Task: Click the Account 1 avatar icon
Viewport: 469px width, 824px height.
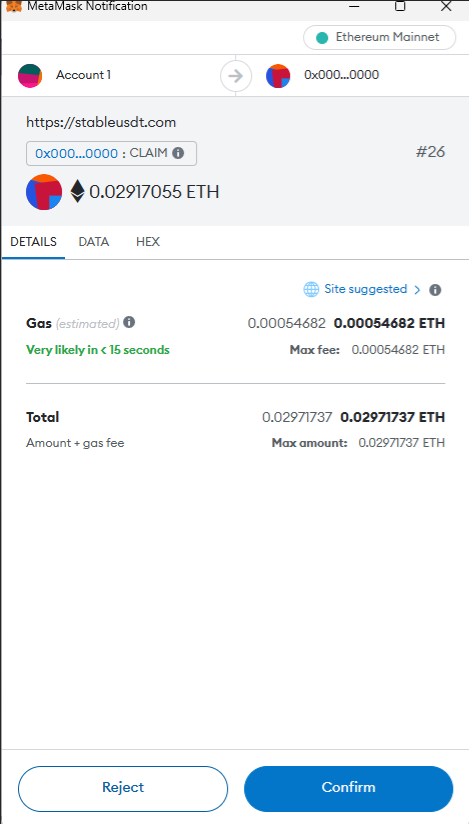Action: (x=30, y=75)
